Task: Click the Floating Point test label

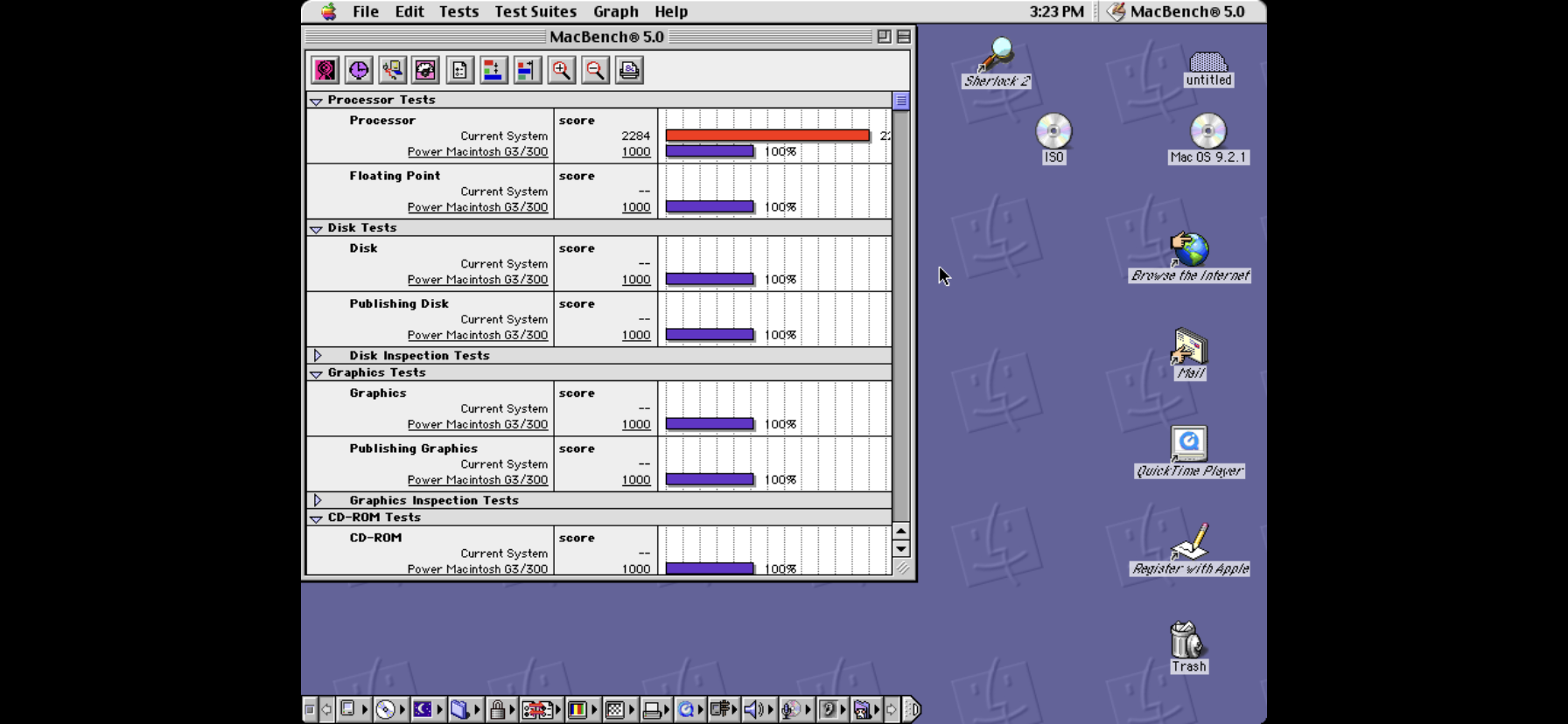Action: [395, 176]
